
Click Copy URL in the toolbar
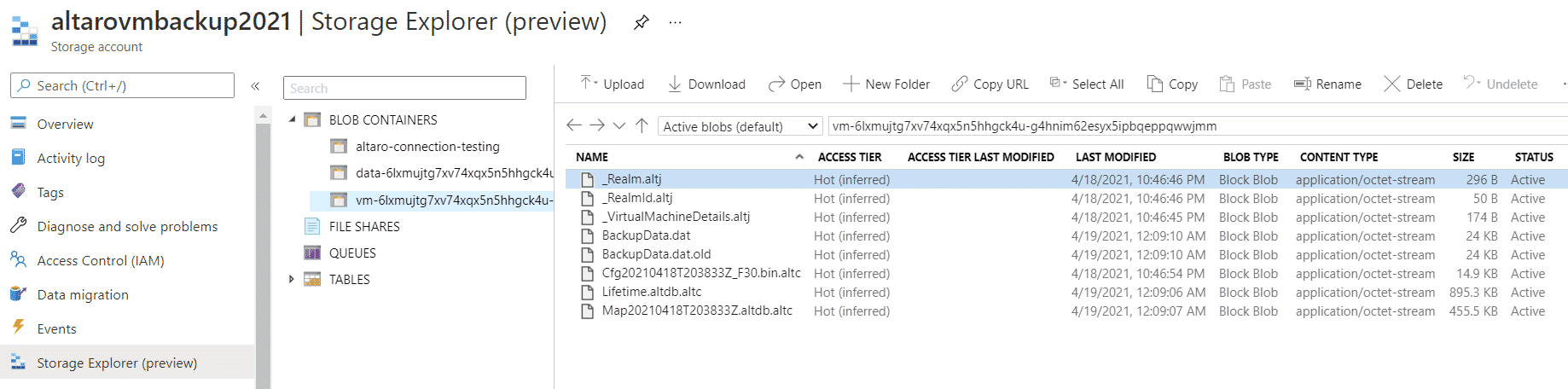click(990, 84)
